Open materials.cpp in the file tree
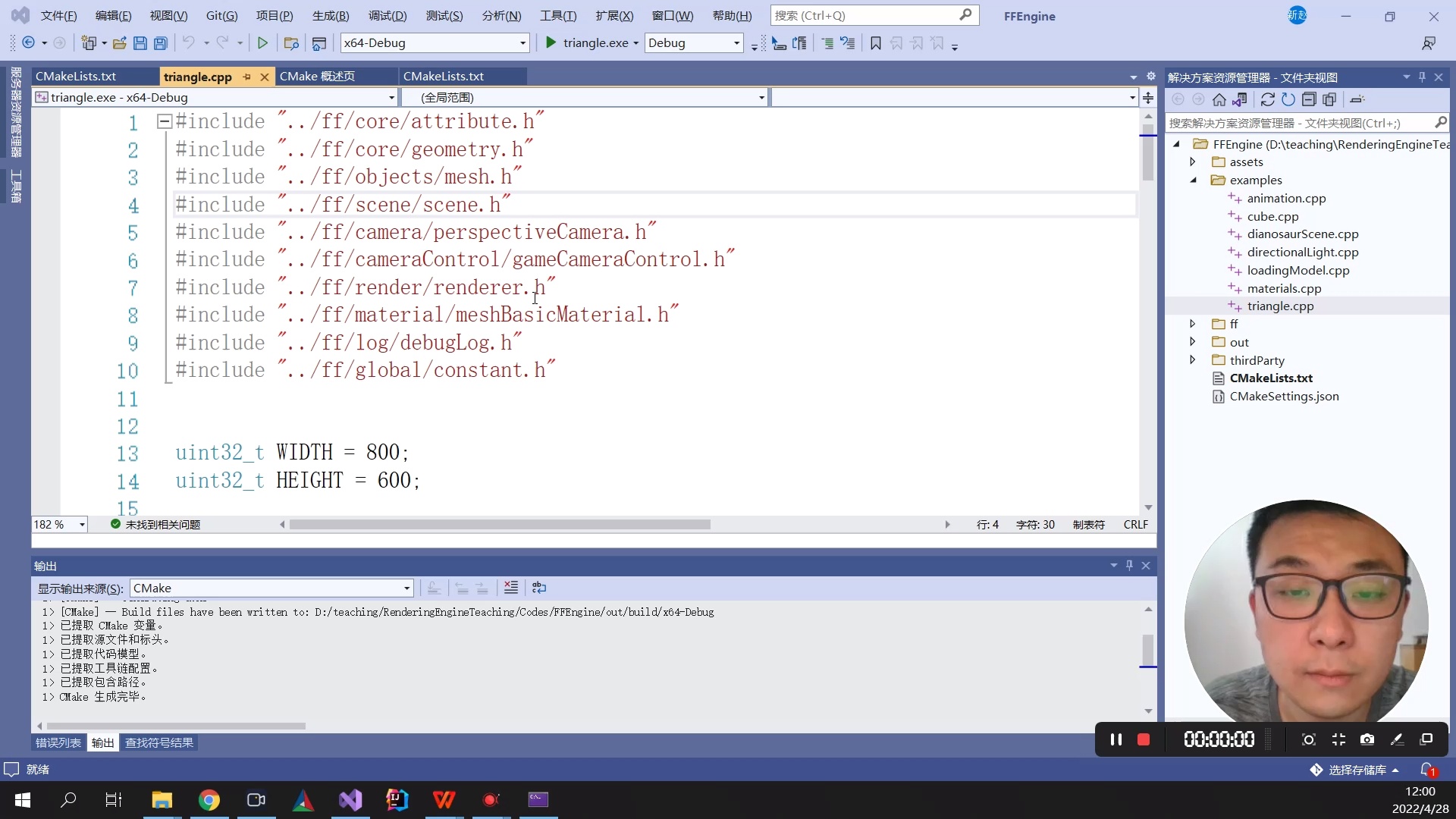 tap(1284, 288)
